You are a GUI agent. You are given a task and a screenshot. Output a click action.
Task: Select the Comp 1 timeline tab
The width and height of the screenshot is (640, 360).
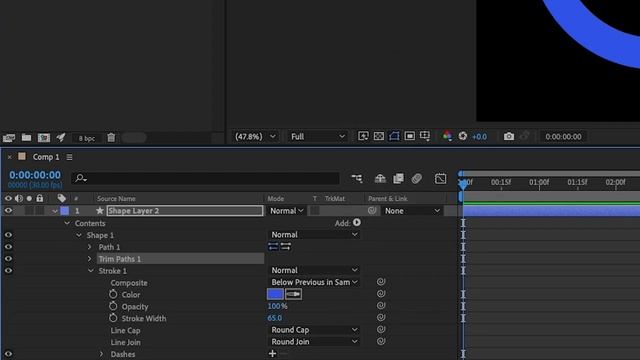46,157
